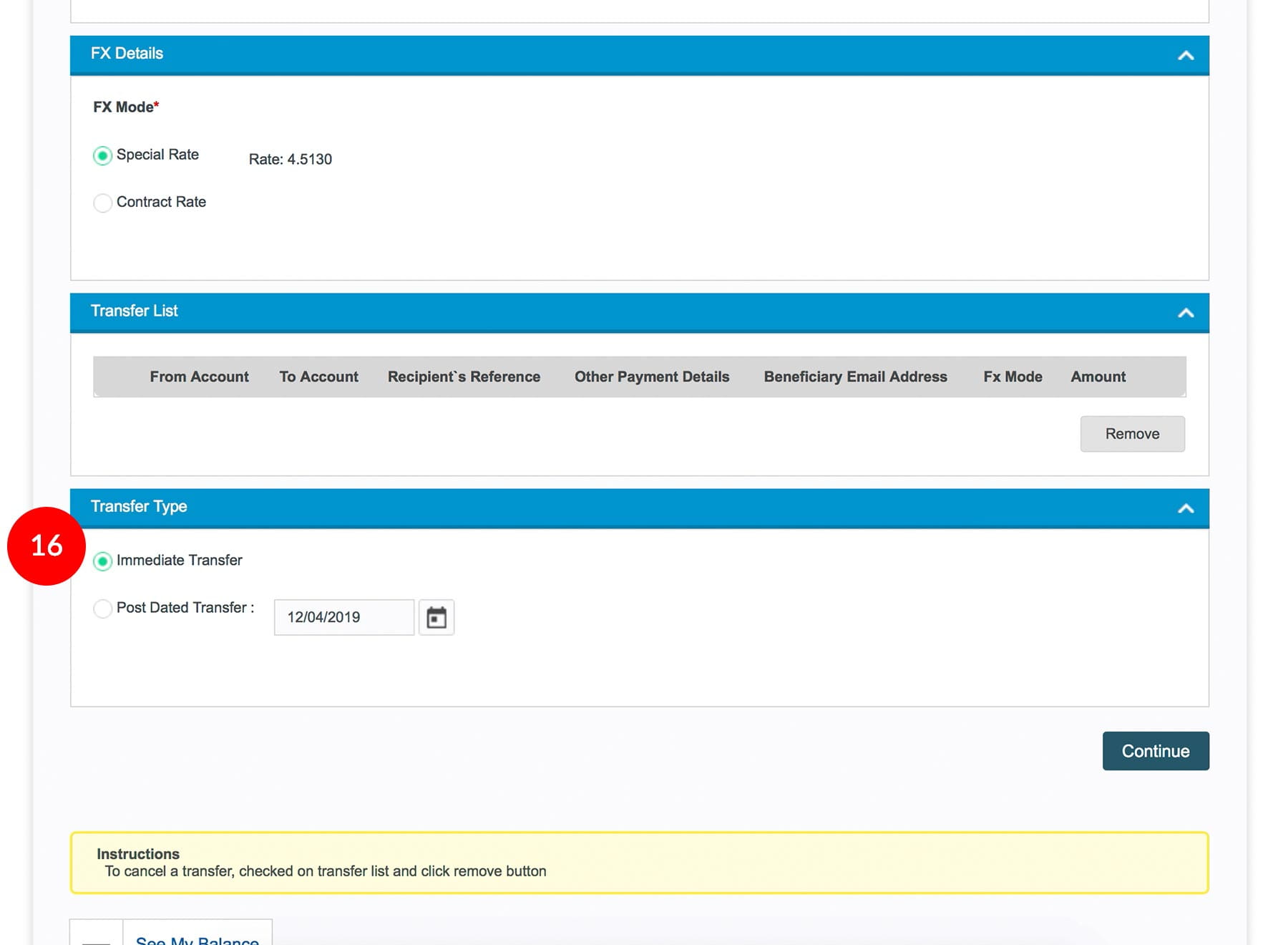Select Immediate Transfer radio button
Screen dimensions: 1288x945
pyautogui.click(x=103, y=561)
